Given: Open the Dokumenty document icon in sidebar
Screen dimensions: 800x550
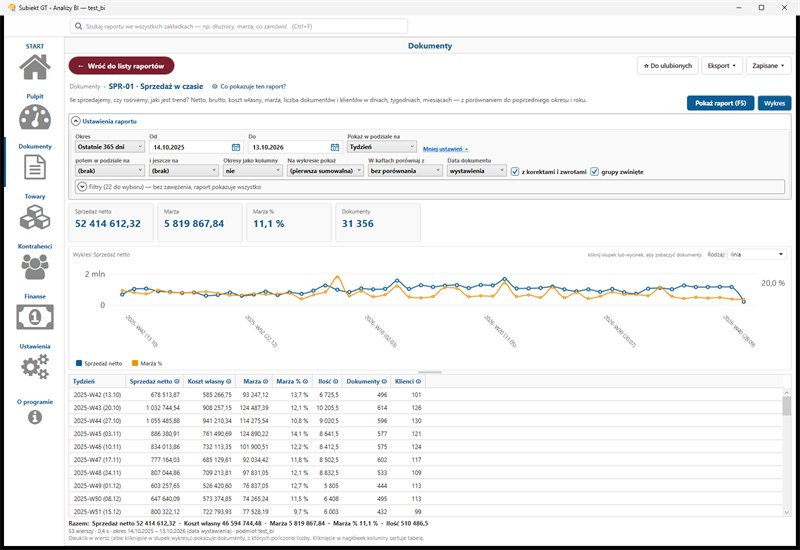Looking at the screenshot, I should pyautogui.click(x=35, y=167).
